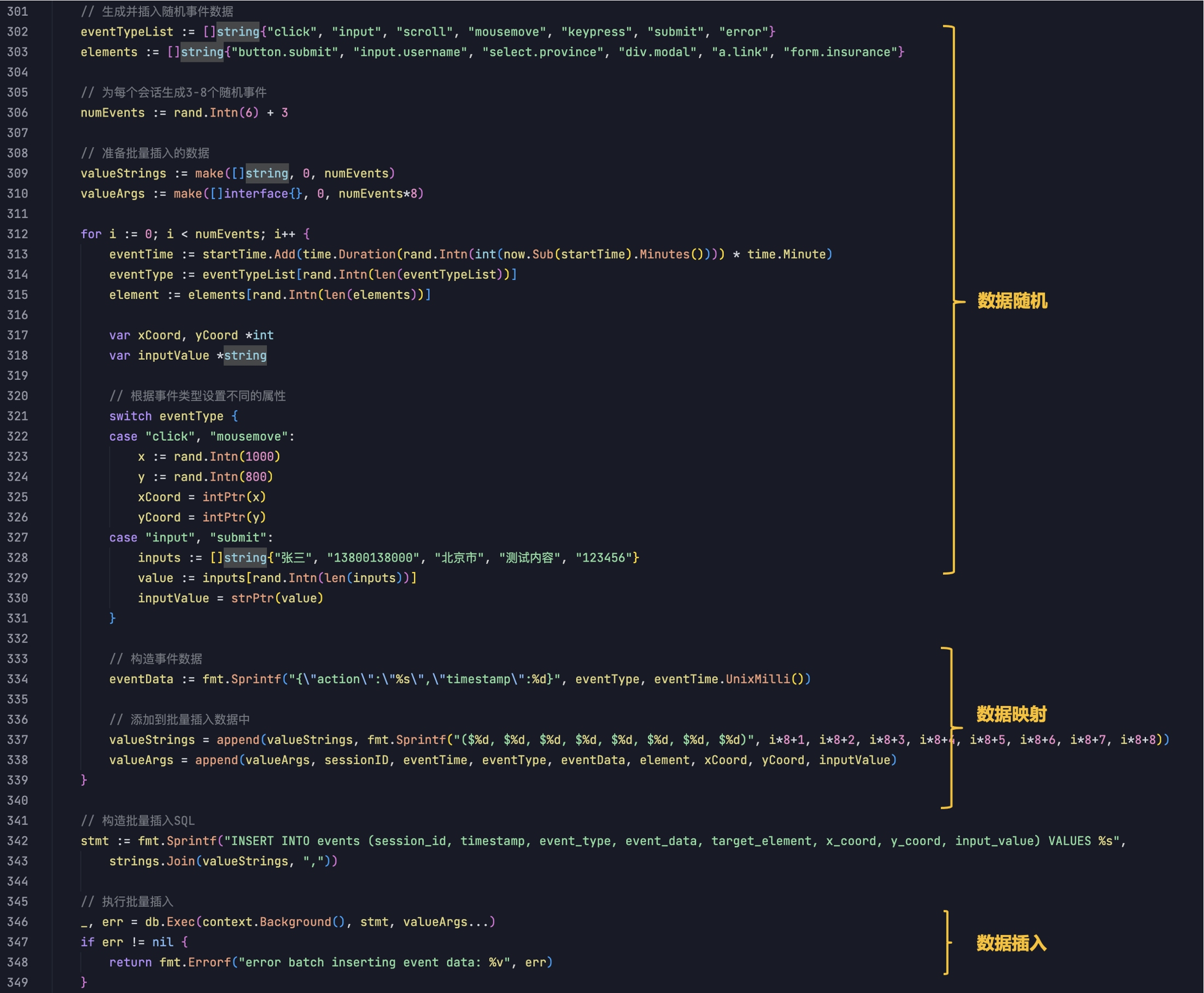Click the yellow annotation label 数据插入

point(1010,943)
